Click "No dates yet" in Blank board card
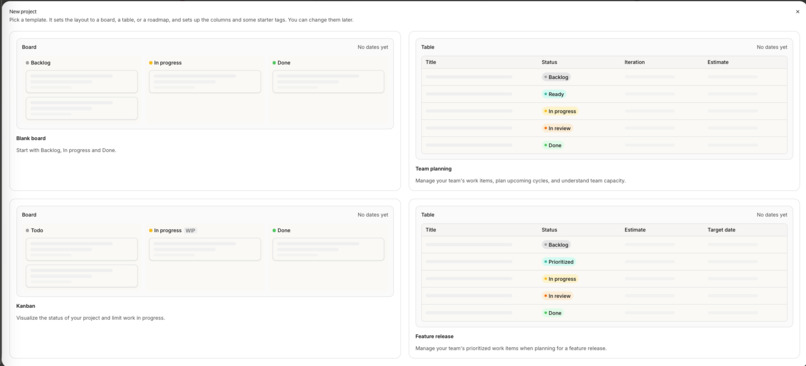806x366 pixels. [x=373, y=47]
